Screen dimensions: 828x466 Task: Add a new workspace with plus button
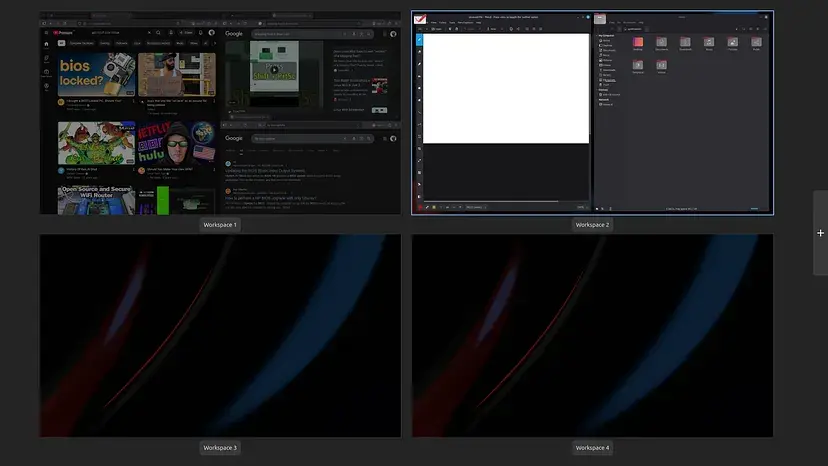pyautogui.click(x=820, y=233)
